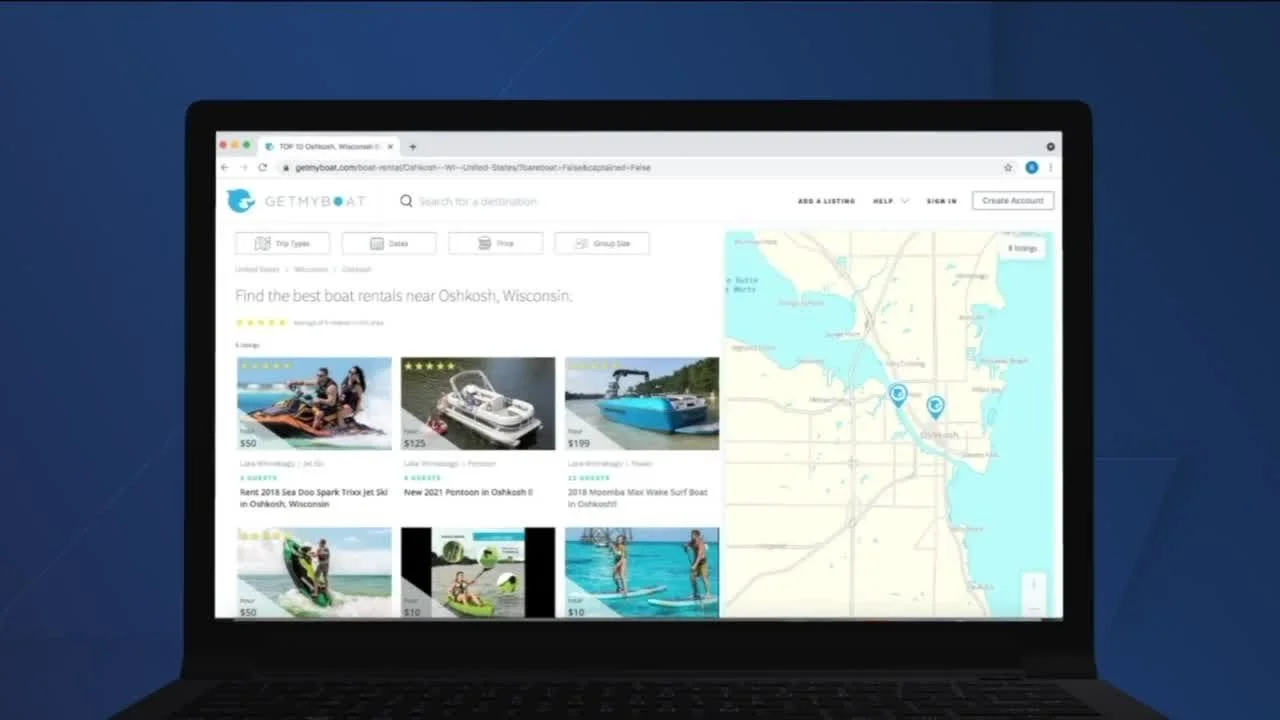
Task: Click the Create Account button
Action: click(x=1012, y=200)
